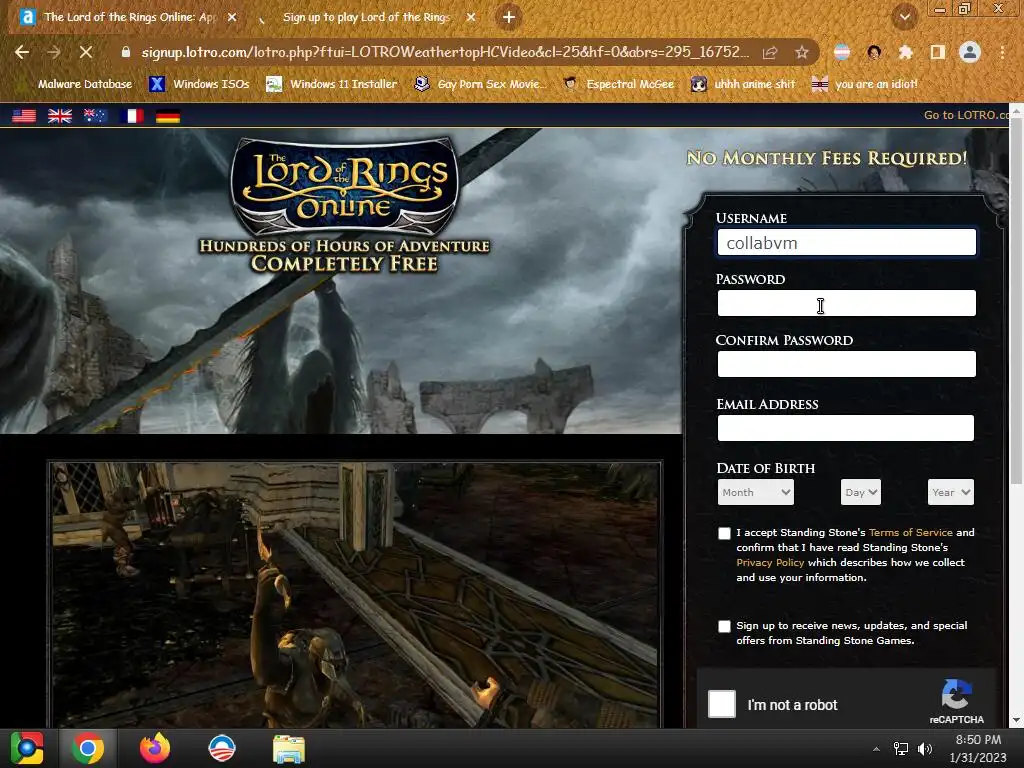Viewport: 1024px width, 768px height.
Task: Open the Terms of Service link
Action: click(910, 533)
